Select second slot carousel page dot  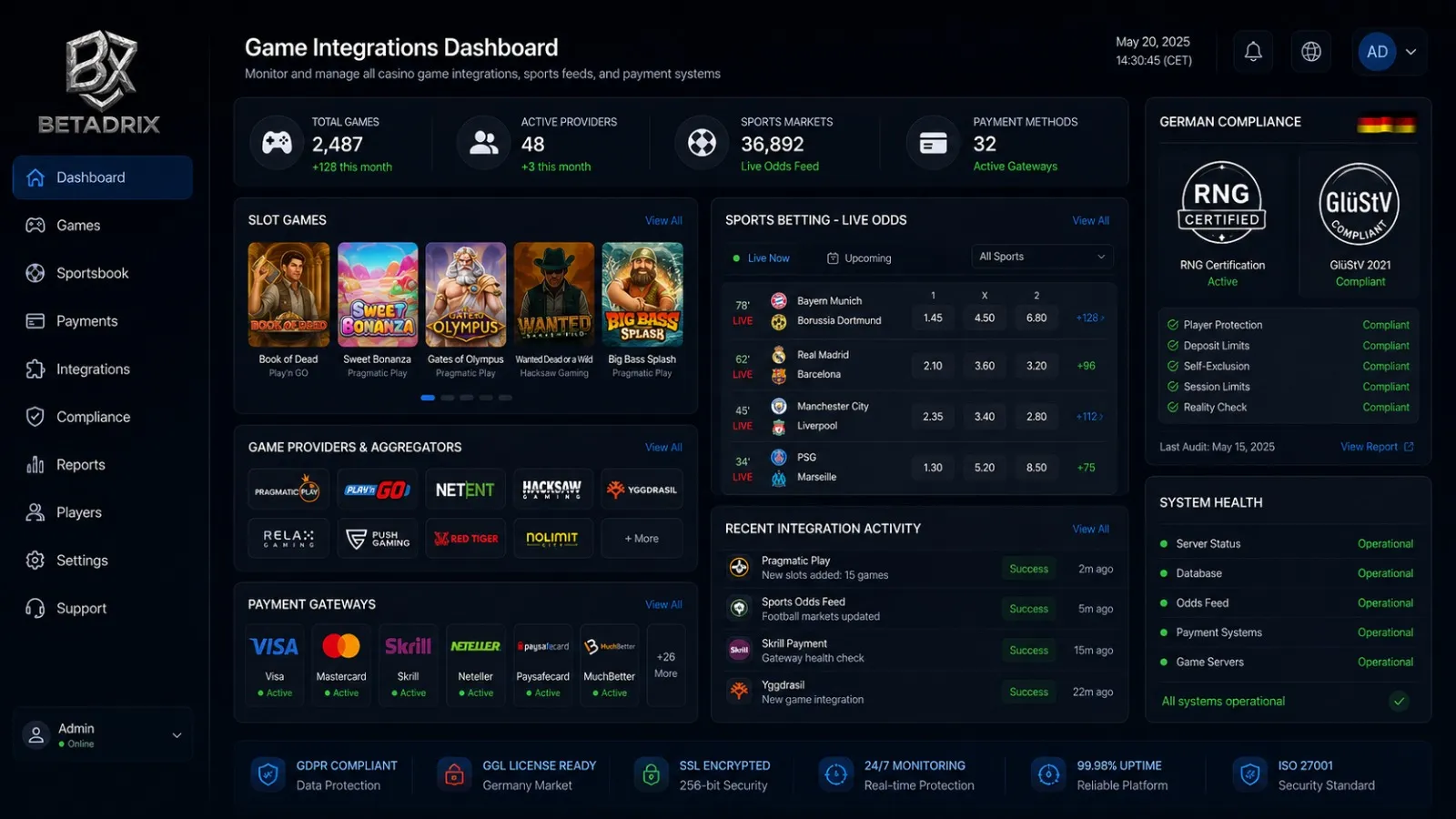tap(447, 398)
